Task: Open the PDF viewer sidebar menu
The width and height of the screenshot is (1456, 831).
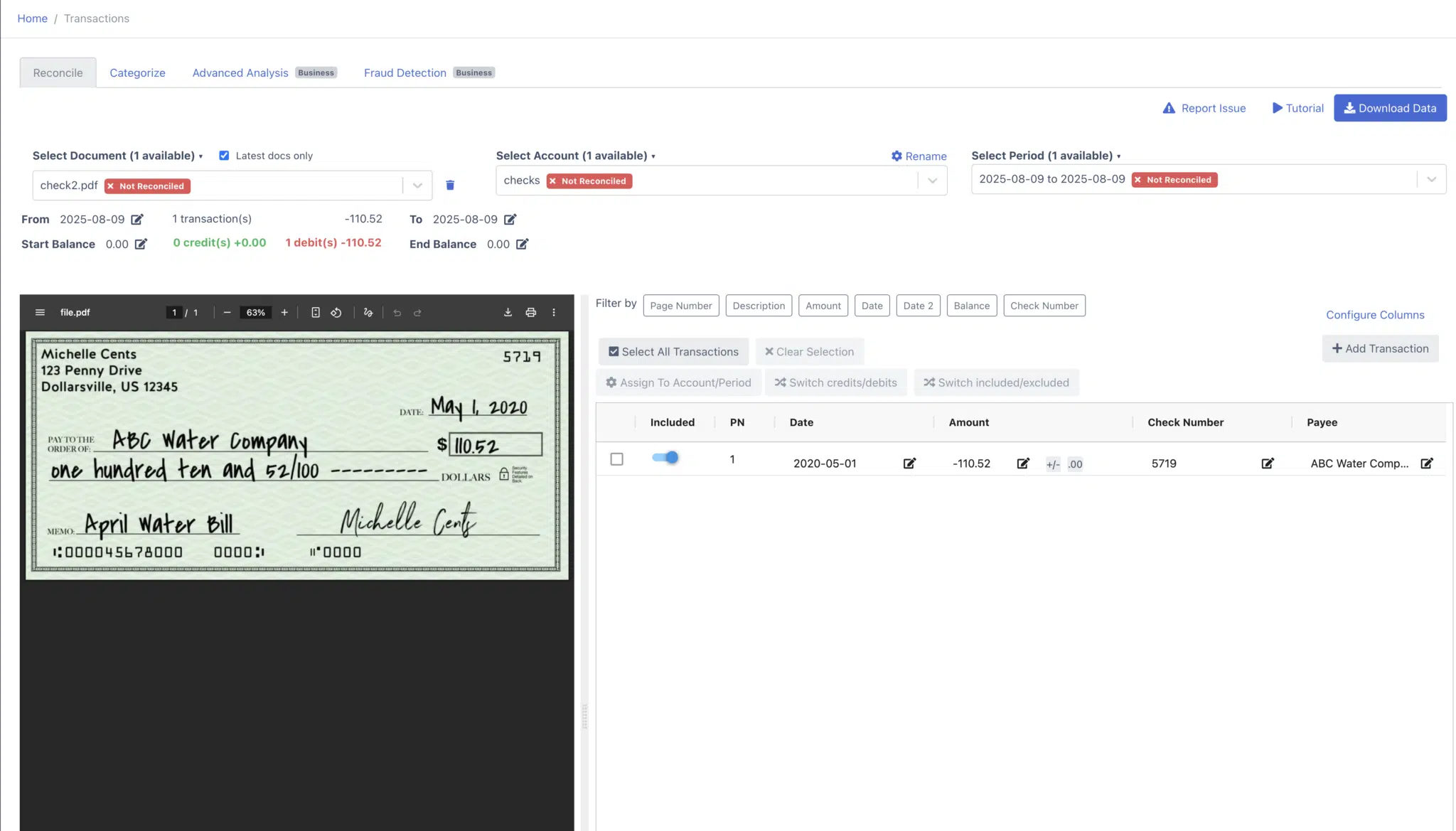Action: pyautogui.click(x=40, y=313)
